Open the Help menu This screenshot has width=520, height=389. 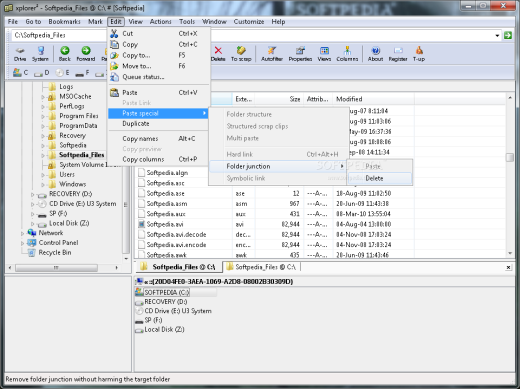(278, 22)
